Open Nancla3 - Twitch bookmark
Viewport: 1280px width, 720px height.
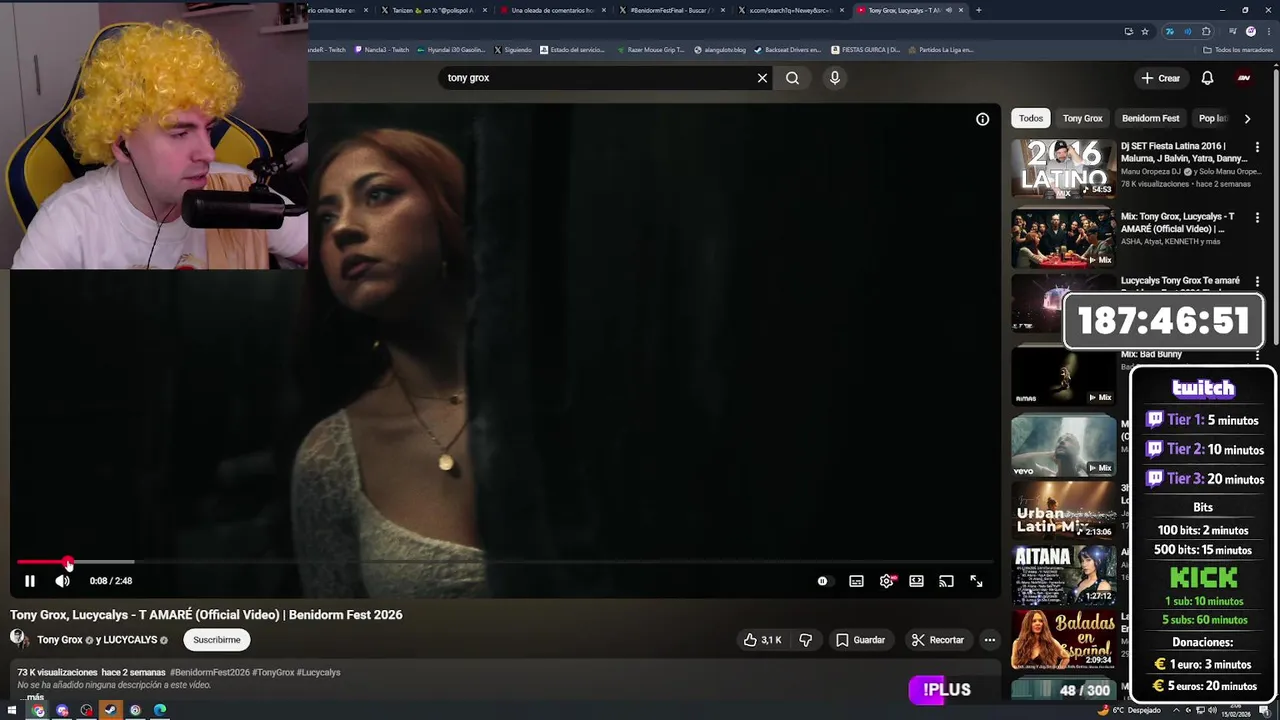[x=382, y=49]
